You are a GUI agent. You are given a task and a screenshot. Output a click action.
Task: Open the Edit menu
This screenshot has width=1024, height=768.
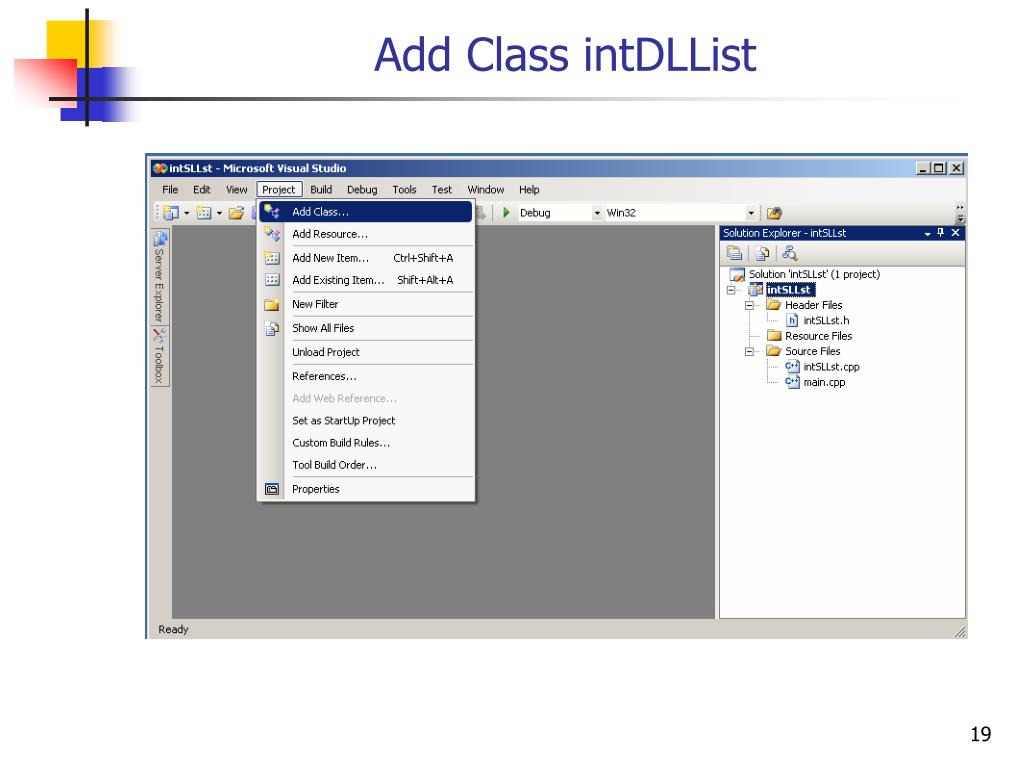click(x=202, y=189)
